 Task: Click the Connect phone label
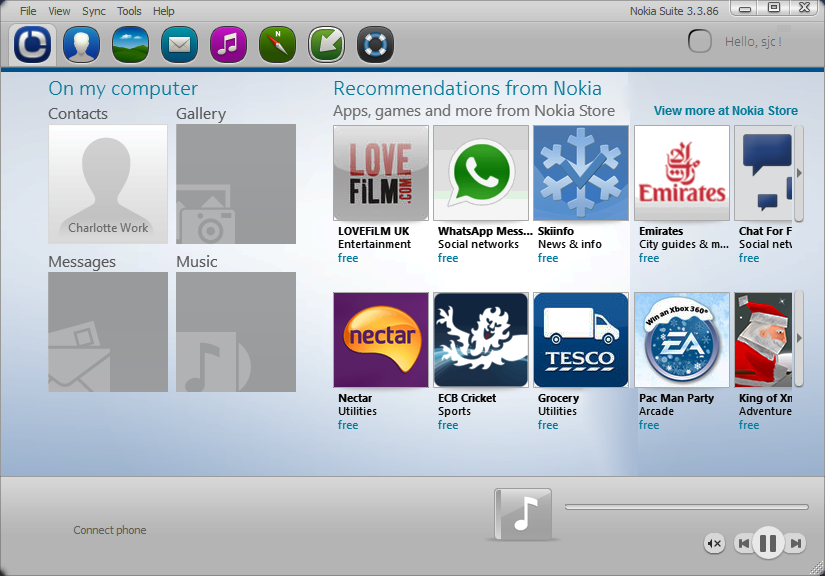[109, 530]
